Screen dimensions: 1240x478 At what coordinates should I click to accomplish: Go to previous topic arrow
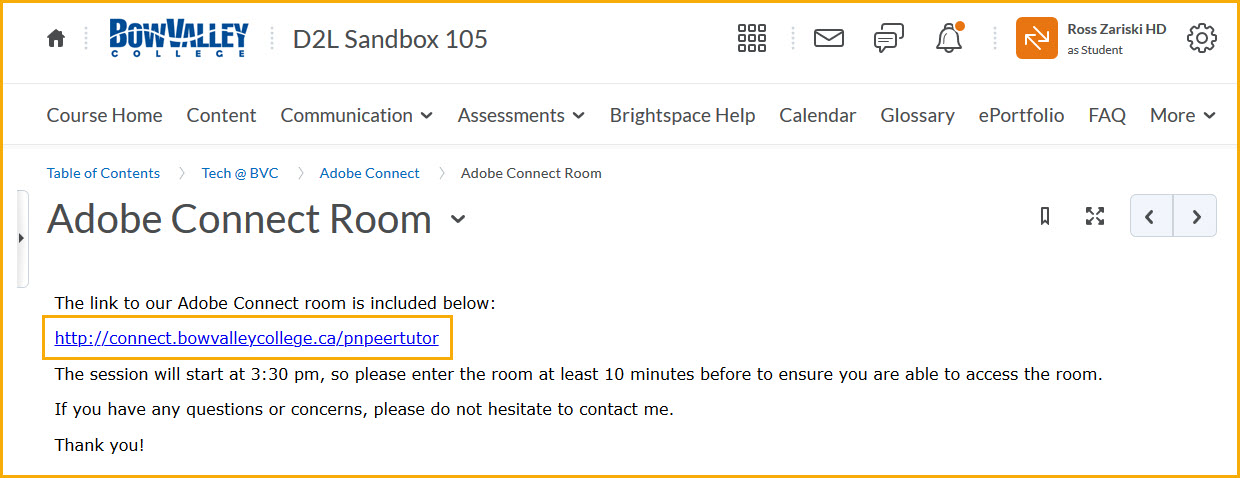[1151, 216]
